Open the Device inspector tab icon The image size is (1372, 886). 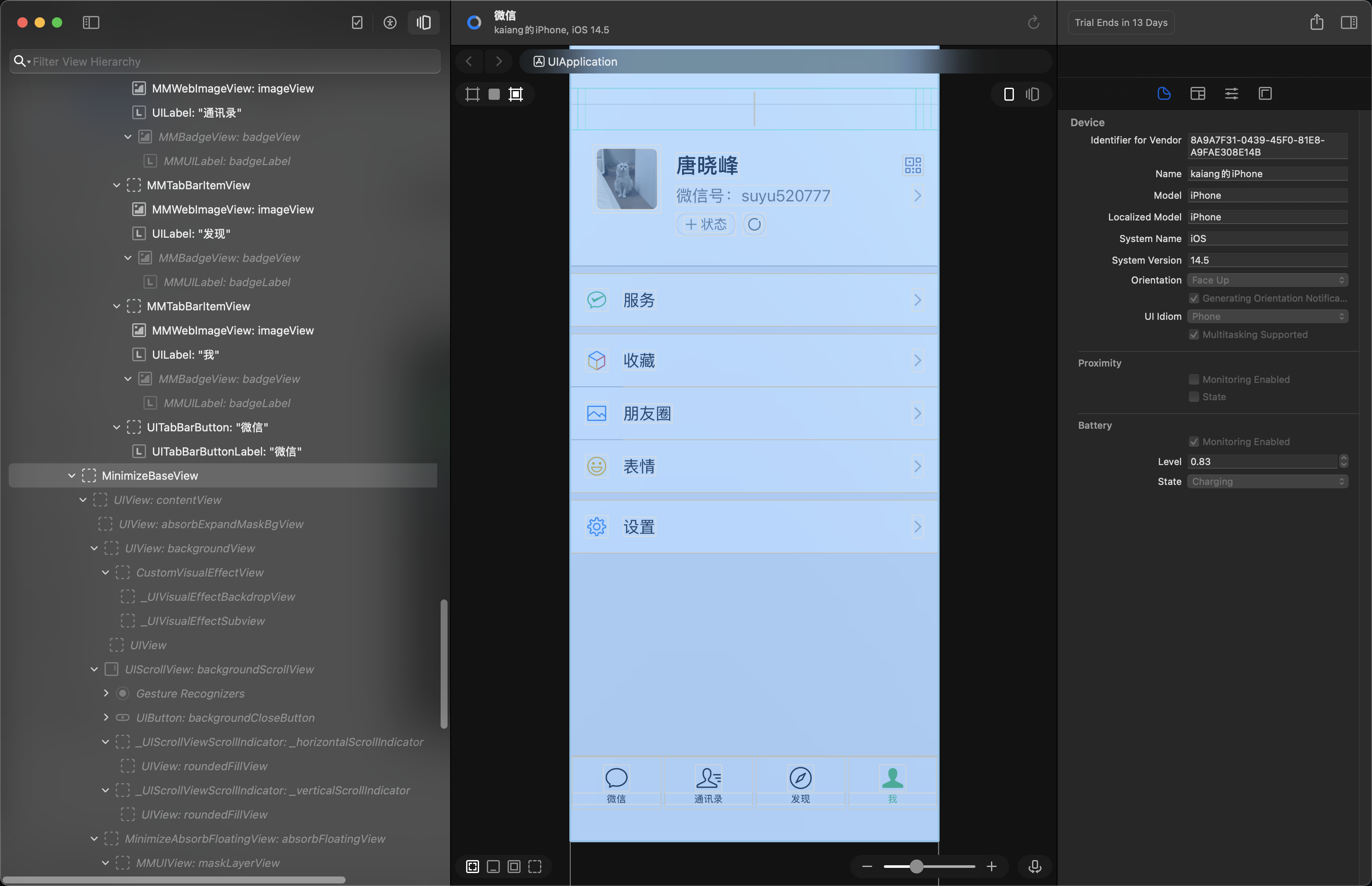[x=1164, y=93]
